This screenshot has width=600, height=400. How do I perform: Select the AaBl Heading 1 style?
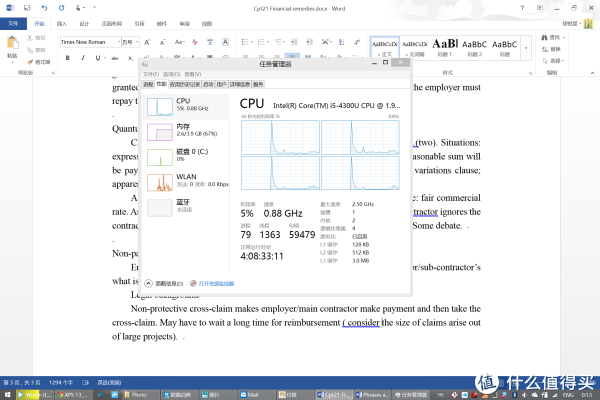(445, 48)
